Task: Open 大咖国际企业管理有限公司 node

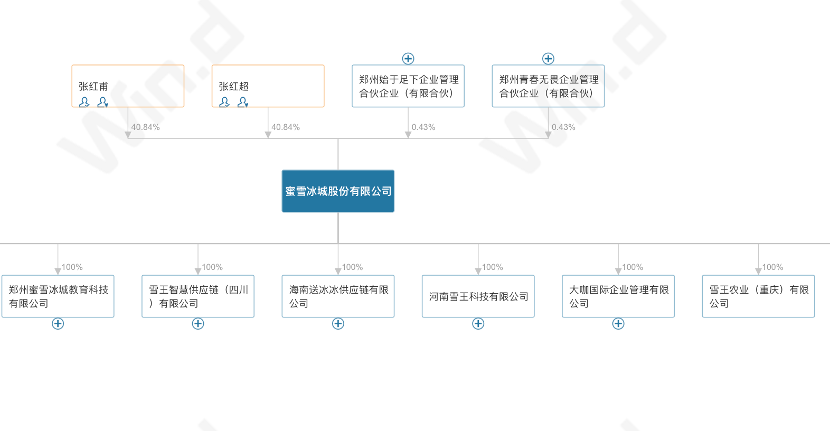Action: pyautogui.click(x=618, y=296)
